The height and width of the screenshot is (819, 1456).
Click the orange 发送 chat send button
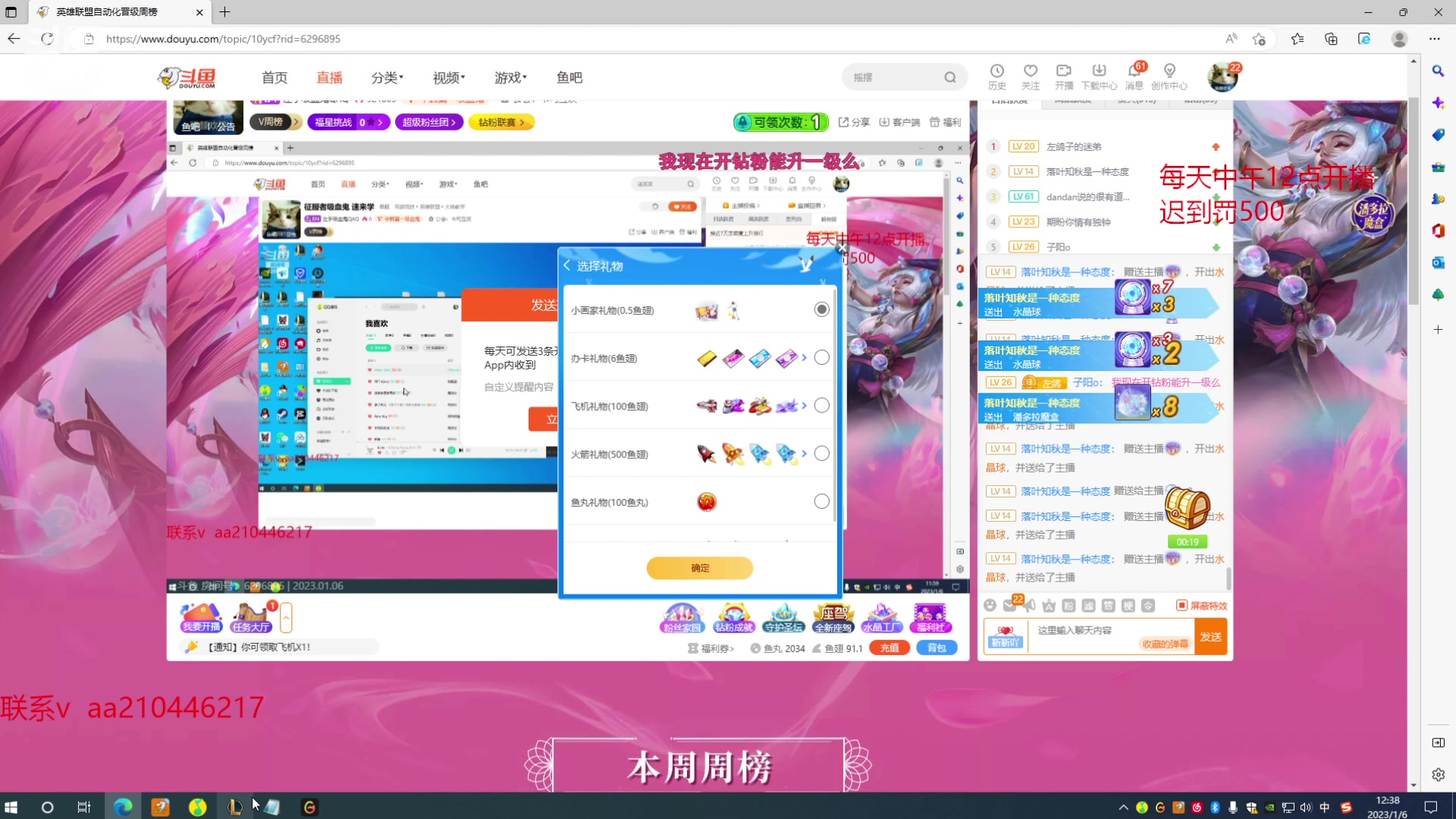[x=1210, y=637]
